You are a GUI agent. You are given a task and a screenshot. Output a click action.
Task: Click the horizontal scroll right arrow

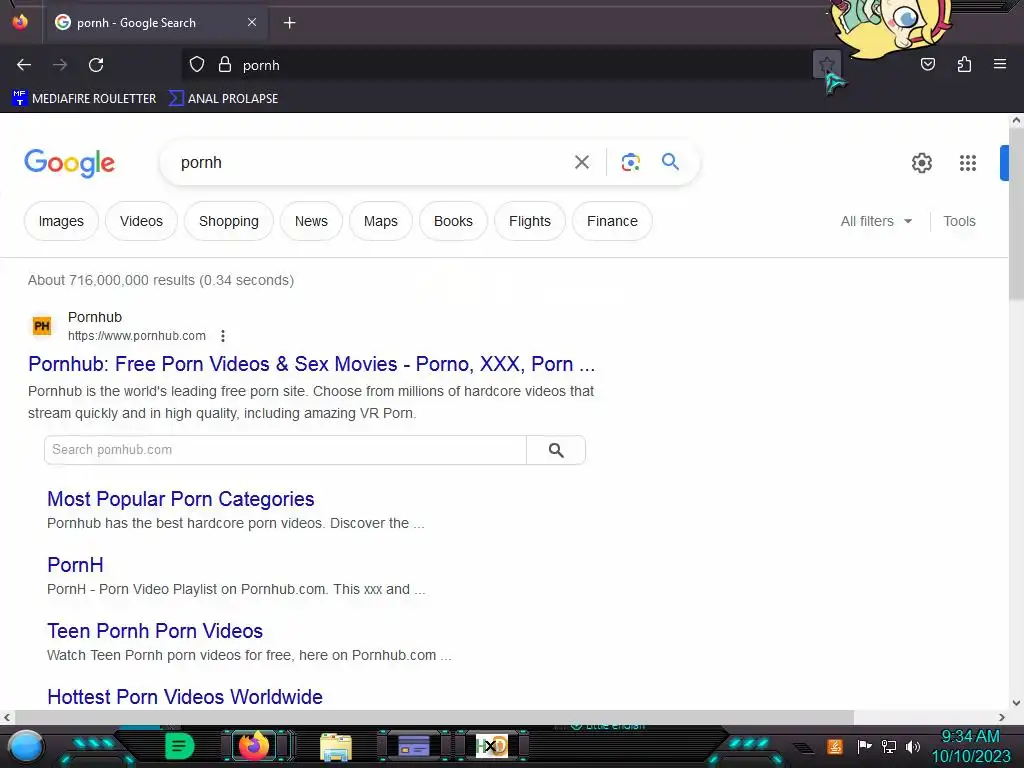pyautogui.click(x=1002, y=717)
